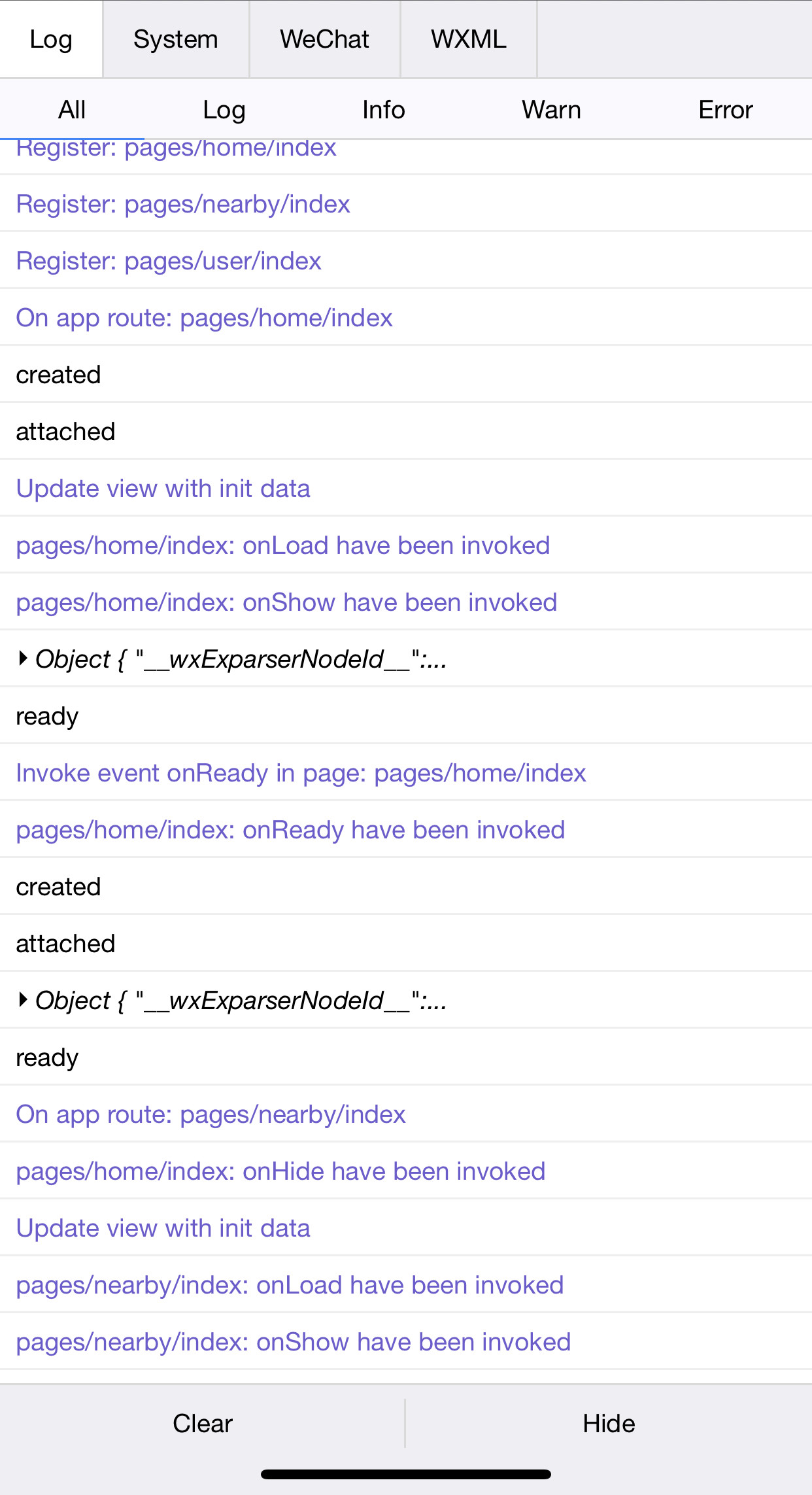
Task: Show only Info level messages
Action: coord(384,109)
